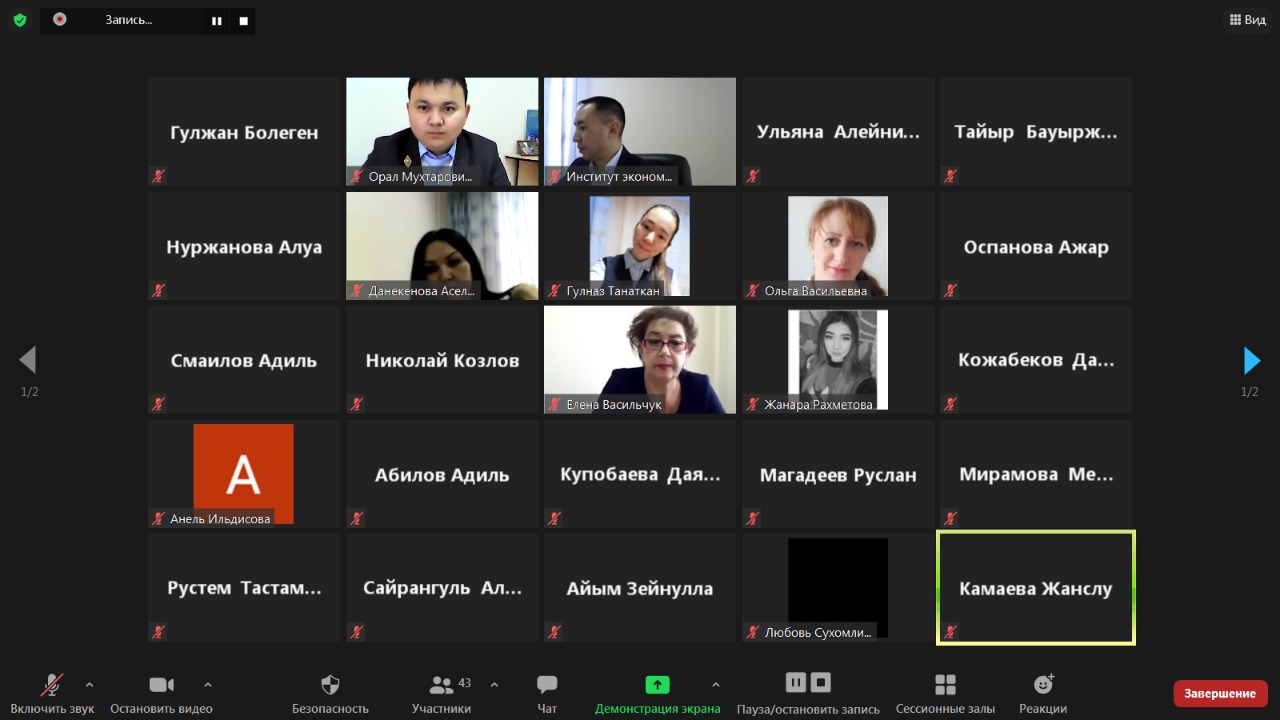Expand the participants options arrow

(494, 685)
